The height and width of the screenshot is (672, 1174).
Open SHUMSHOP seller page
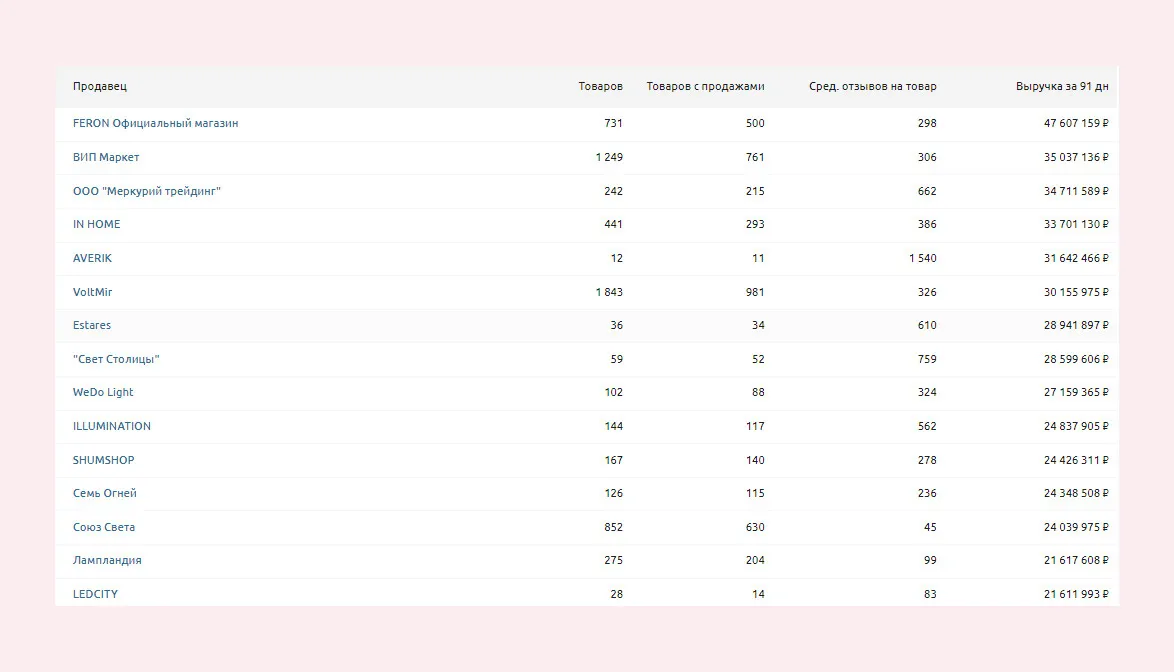(x=103, y=460)
